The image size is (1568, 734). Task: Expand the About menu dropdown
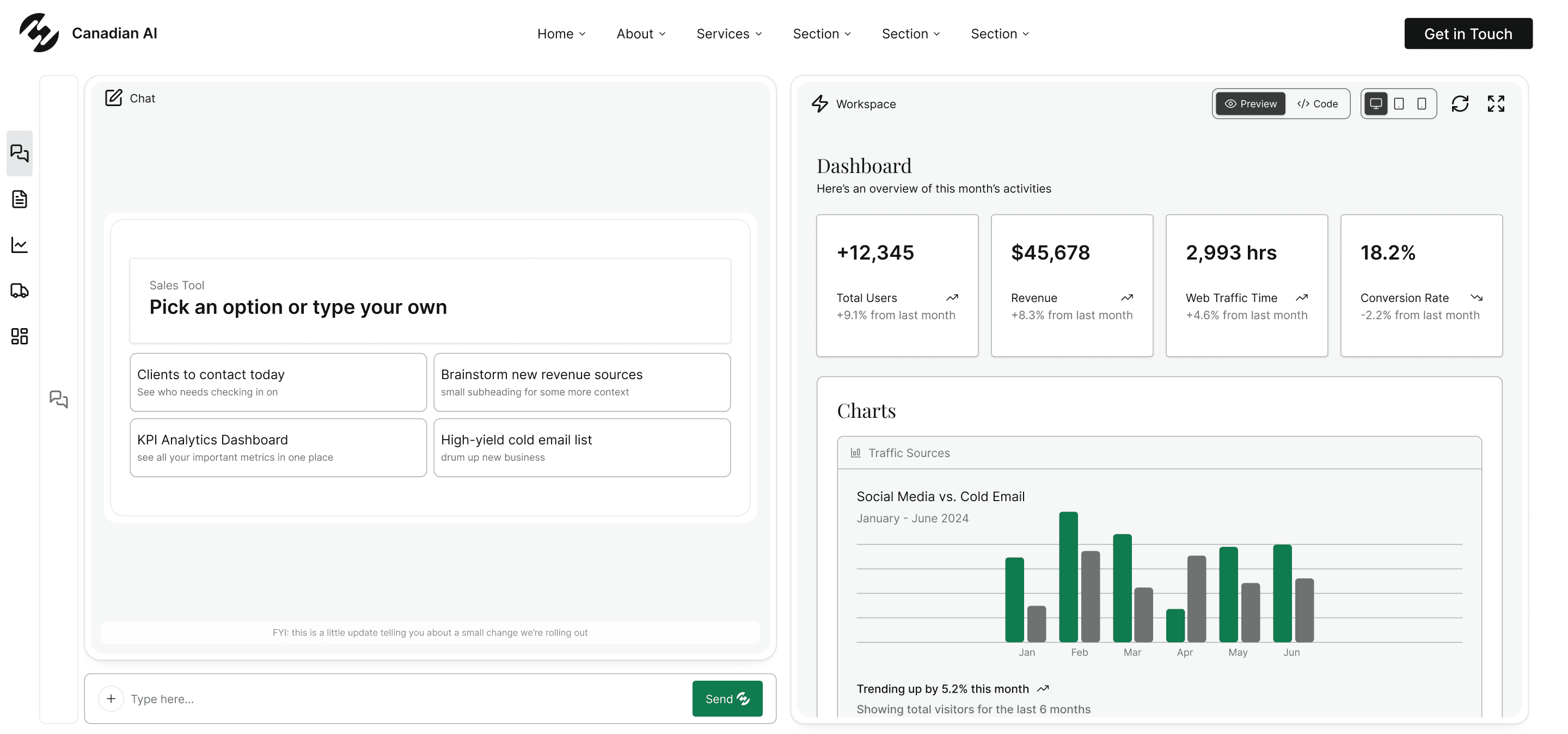641,34
